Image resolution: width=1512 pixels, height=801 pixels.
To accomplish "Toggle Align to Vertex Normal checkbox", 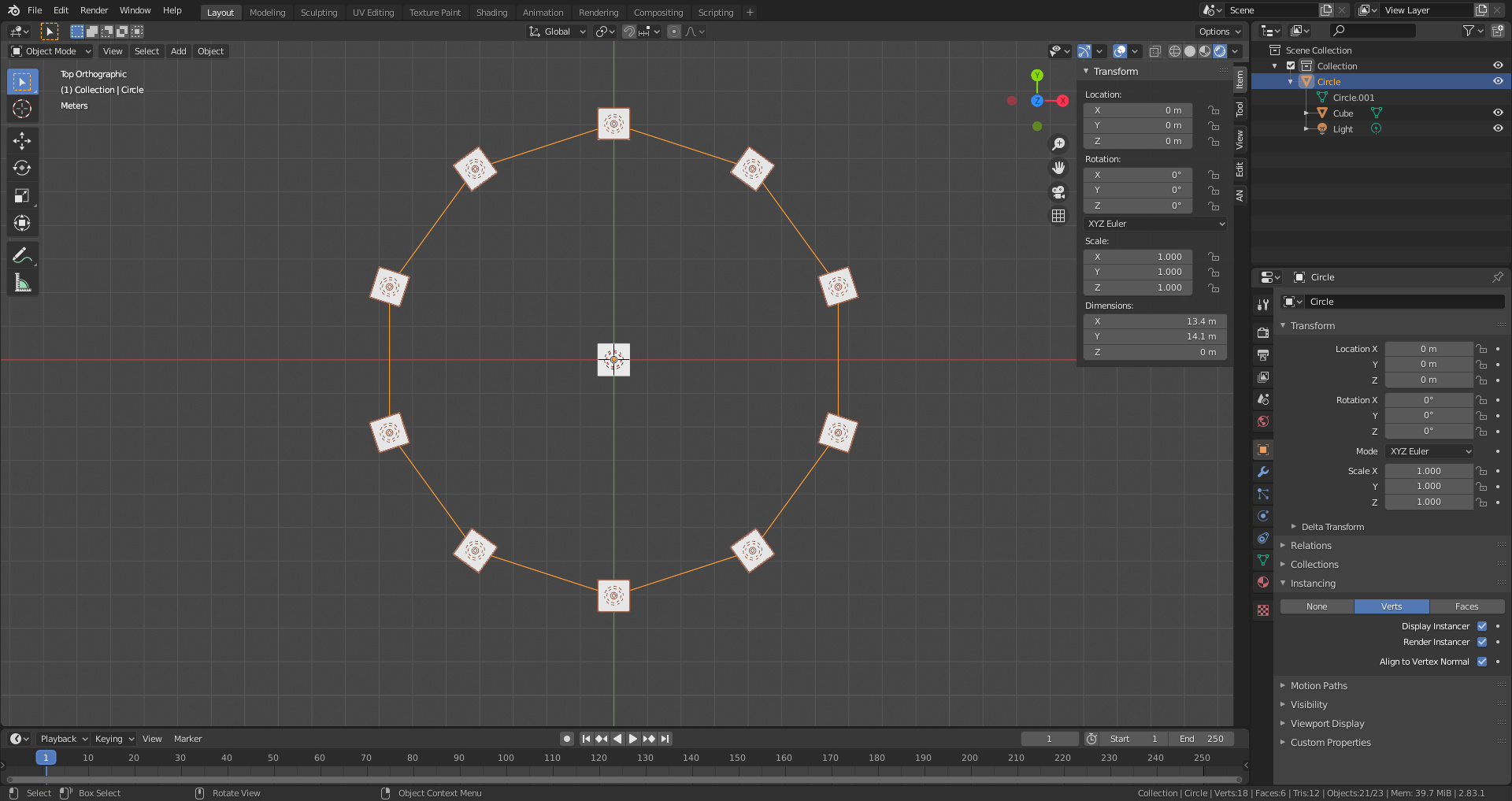I will pyautogui.click(x=1482, y=662).
